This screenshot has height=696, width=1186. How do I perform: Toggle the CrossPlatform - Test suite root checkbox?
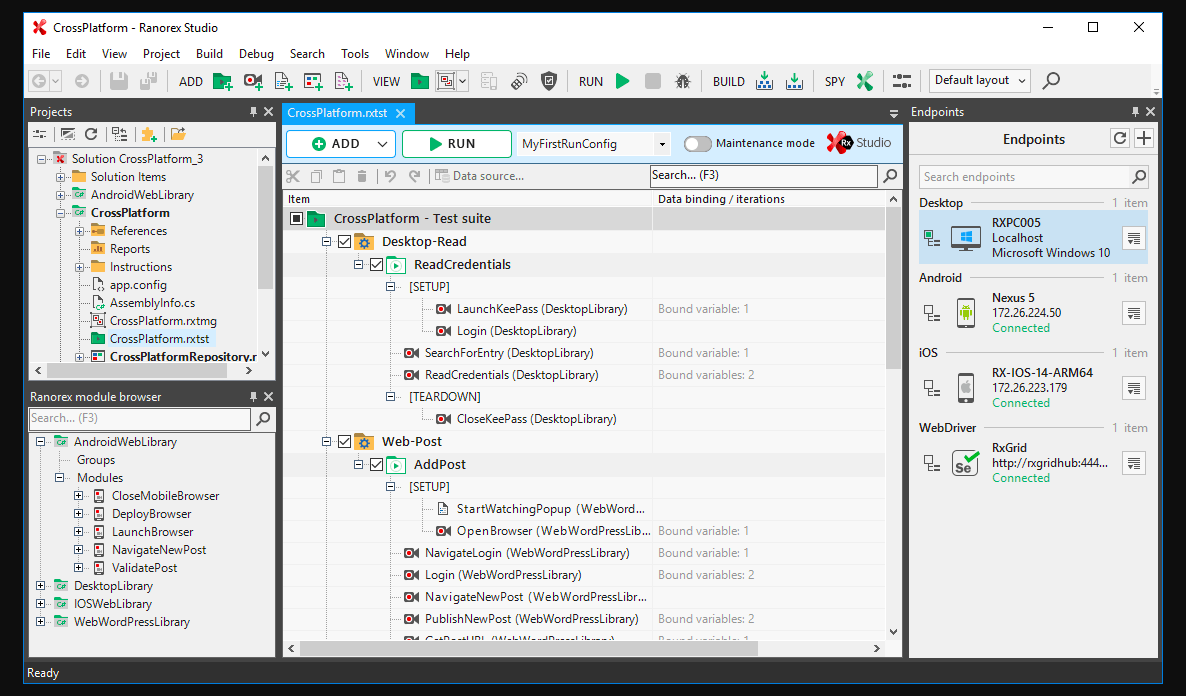(296, 219)
